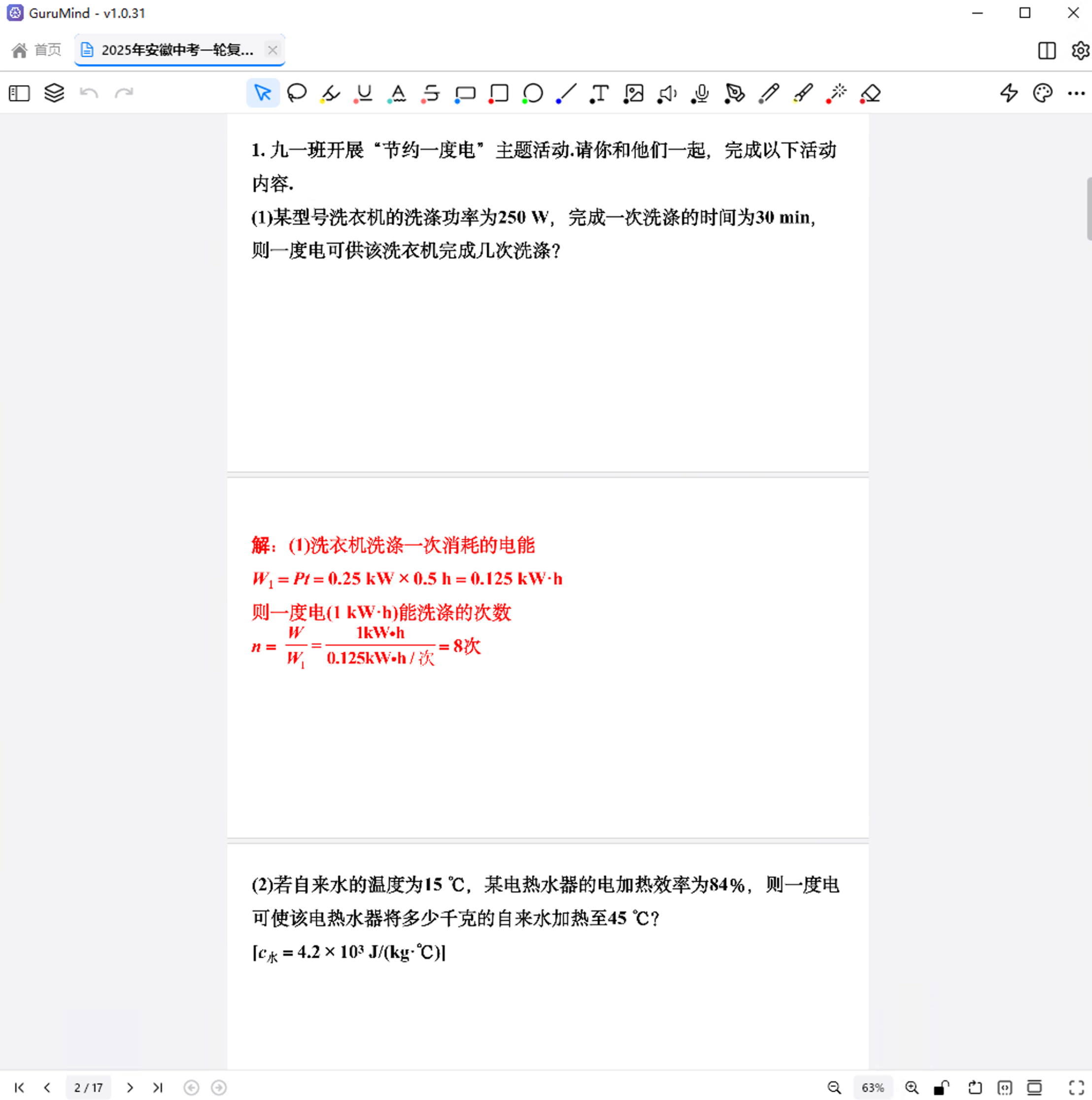
Task: Select the straight line tool
Action: coord(566,93)
